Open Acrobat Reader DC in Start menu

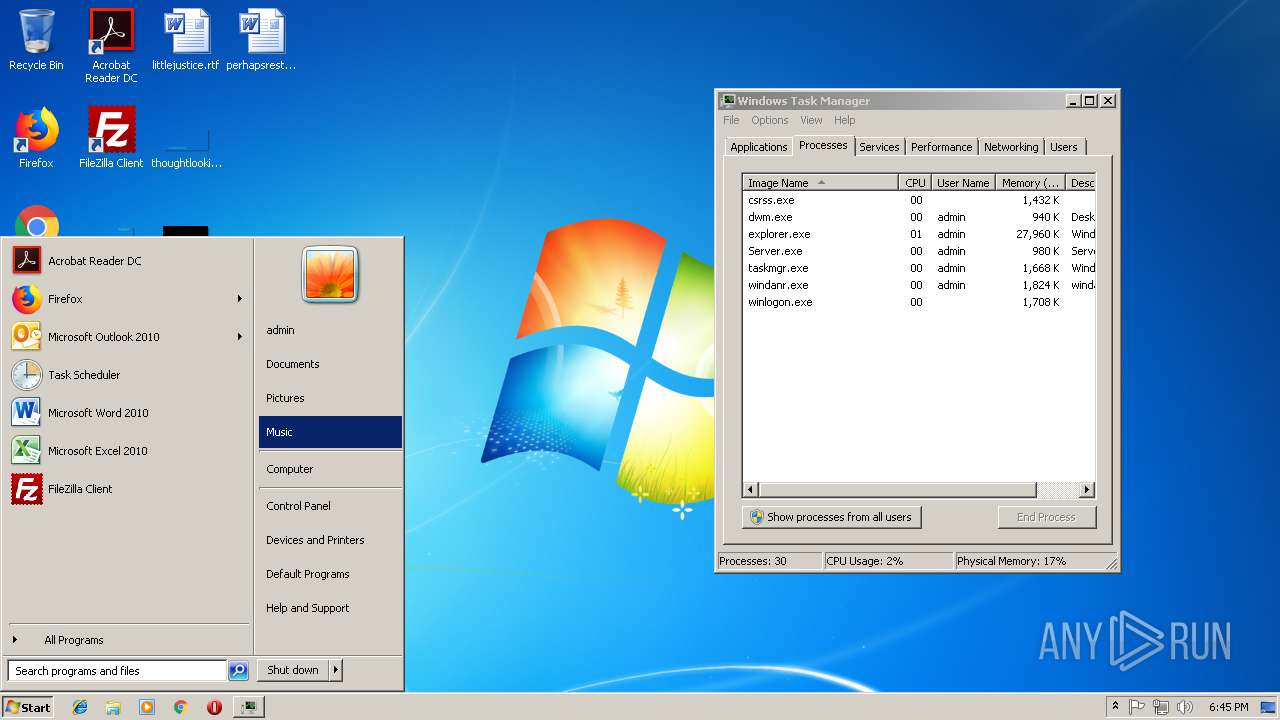(x=127, y=261)
